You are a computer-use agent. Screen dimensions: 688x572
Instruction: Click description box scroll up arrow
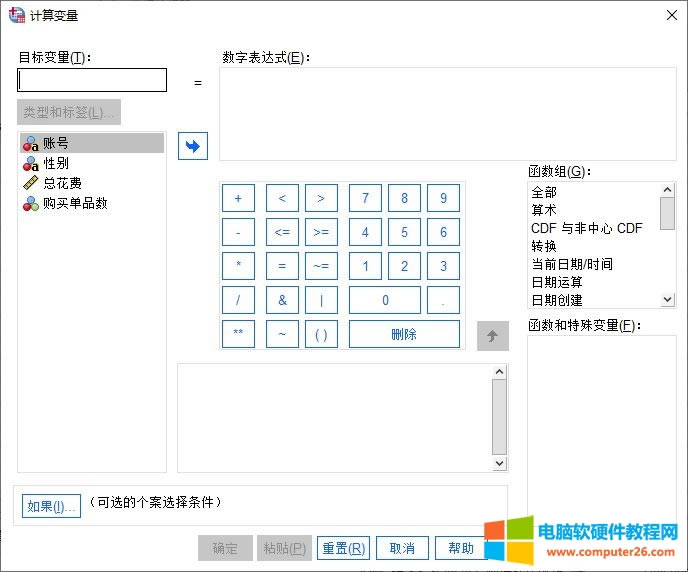tap(499, 372)
